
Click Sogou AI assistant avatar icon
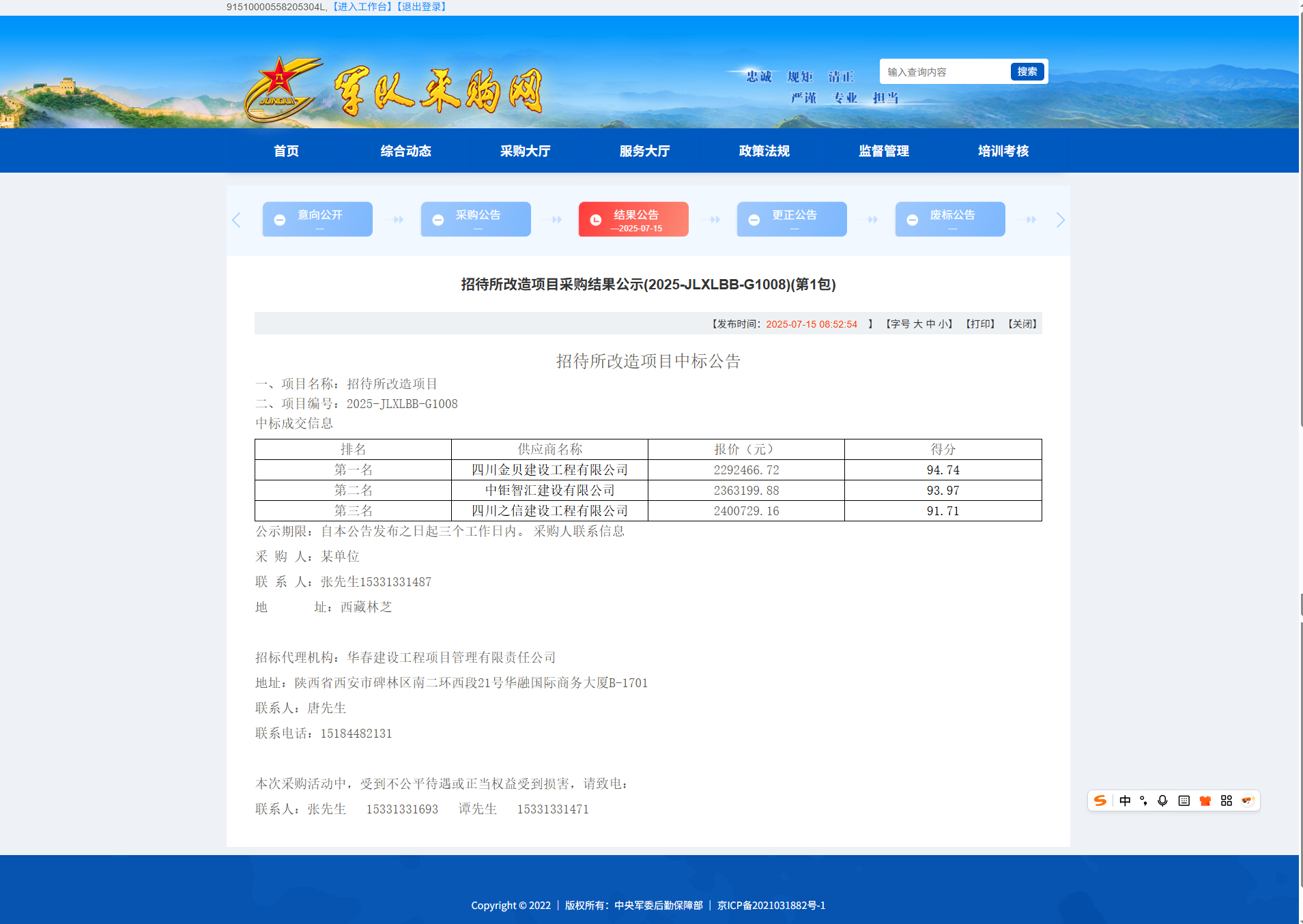tap(1248, 800)
